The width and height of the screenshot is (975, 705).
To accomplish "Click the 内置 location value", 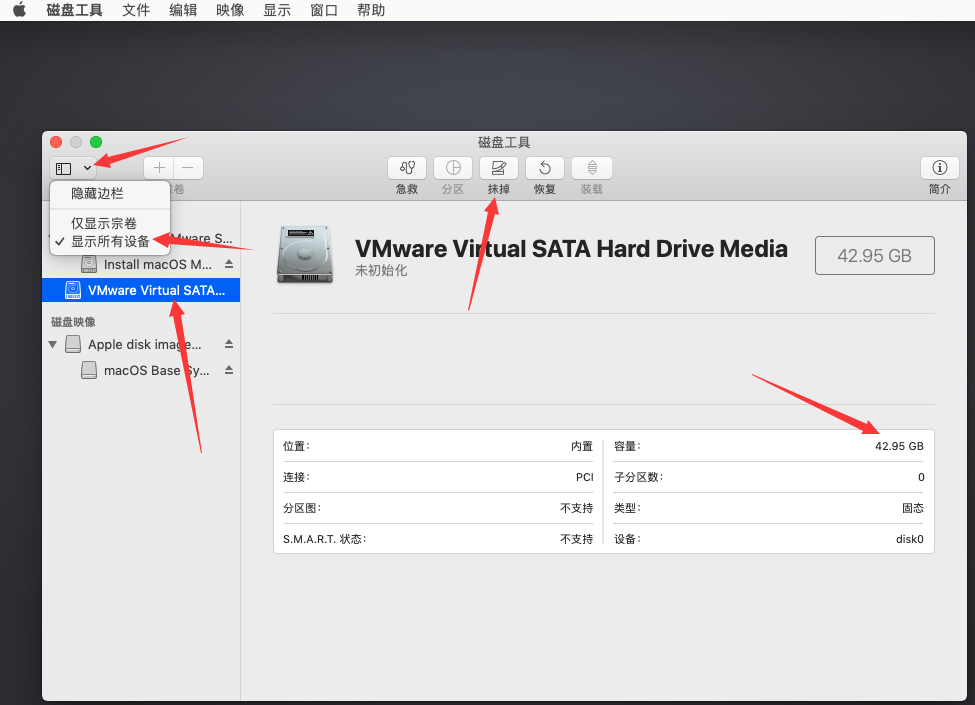I will pyautogui.click(x=582, y=446).
